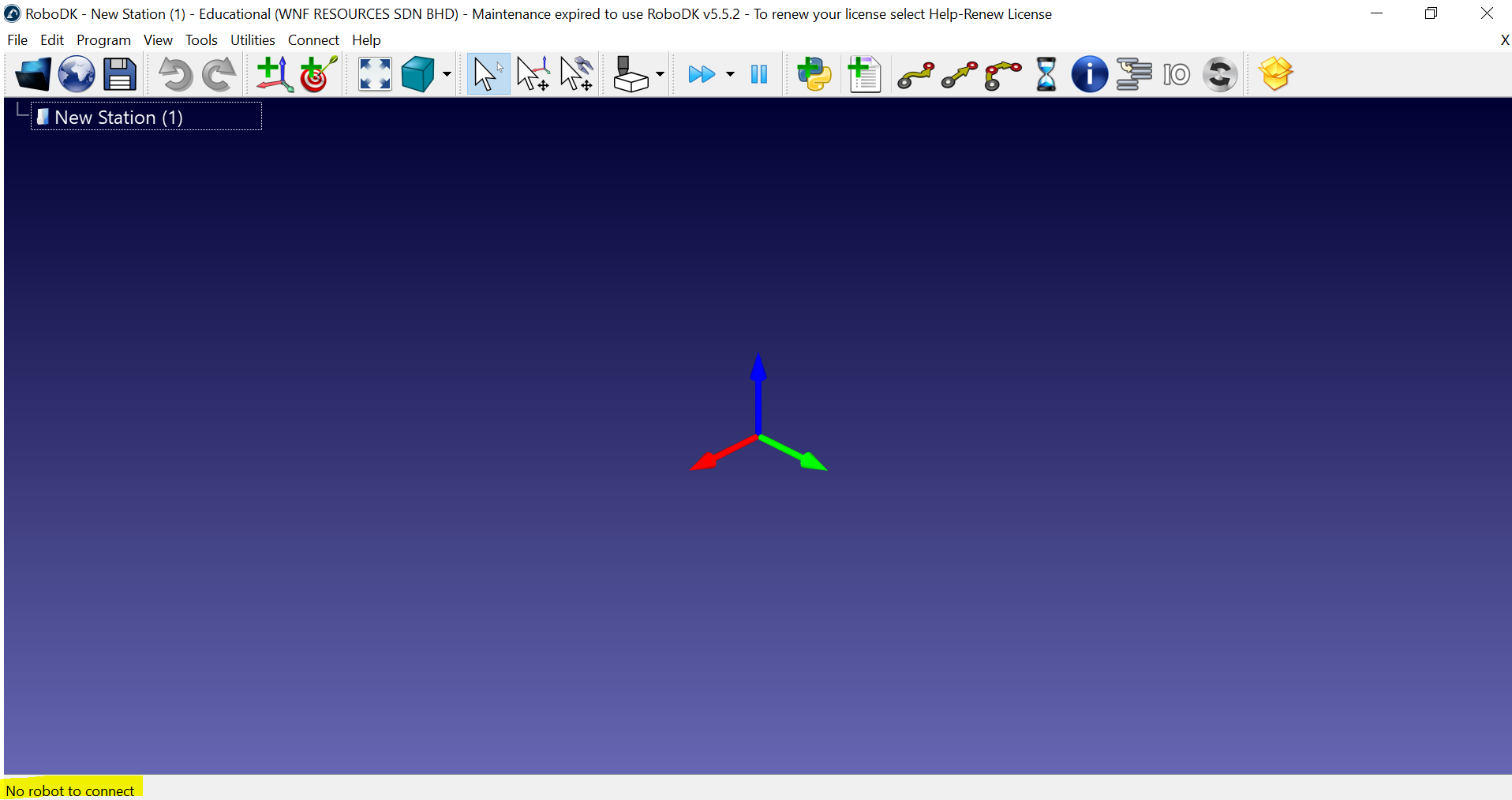
Task: Click the Open file folder icon
Action: click(x=33, y=75)
